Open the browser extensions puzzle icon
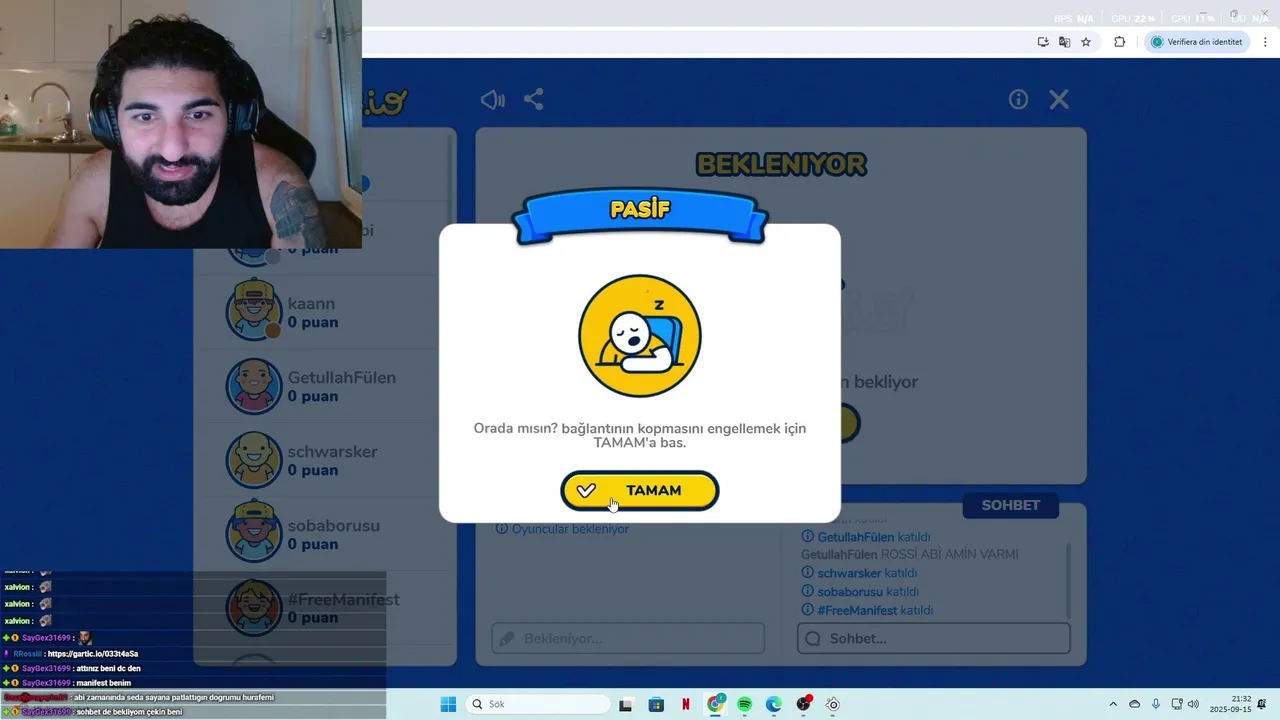The width and height of the screenshot is (1280, 720). (1119, 42)
